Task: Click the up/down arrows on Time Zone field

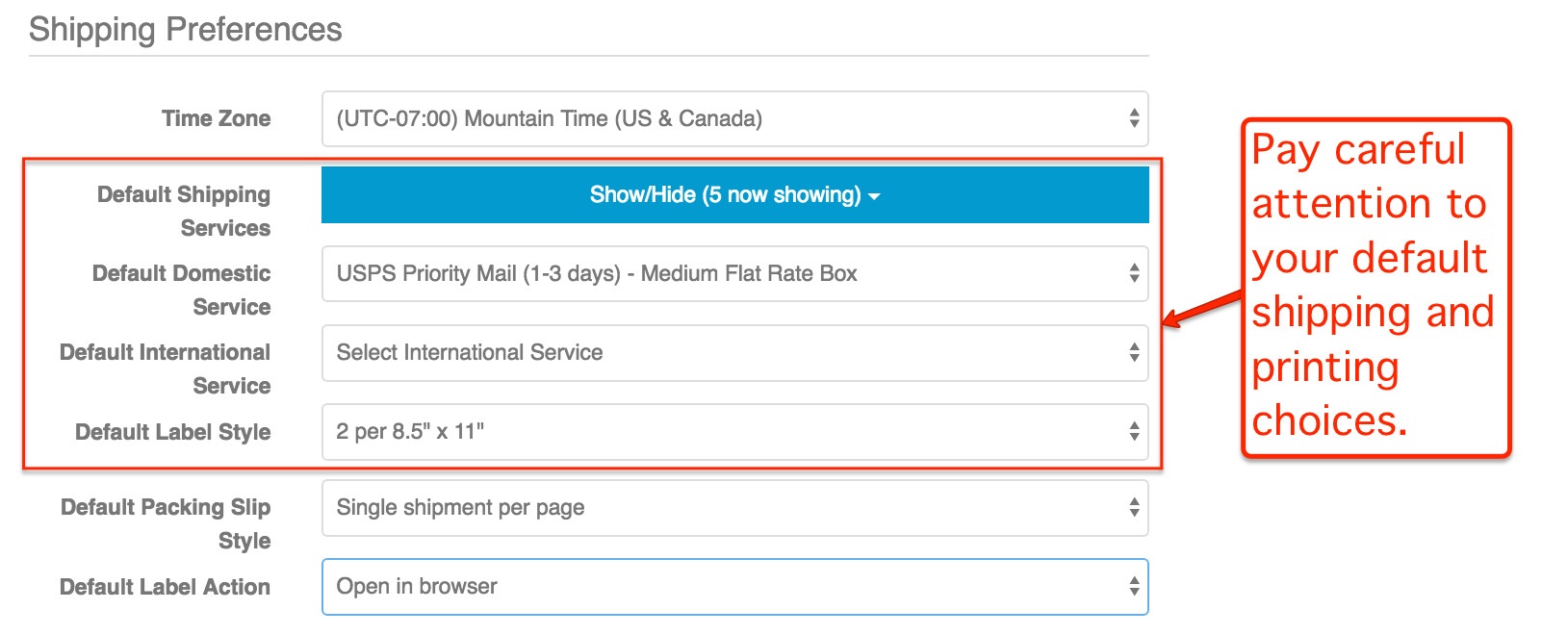Action: [x=1134, y=119]
